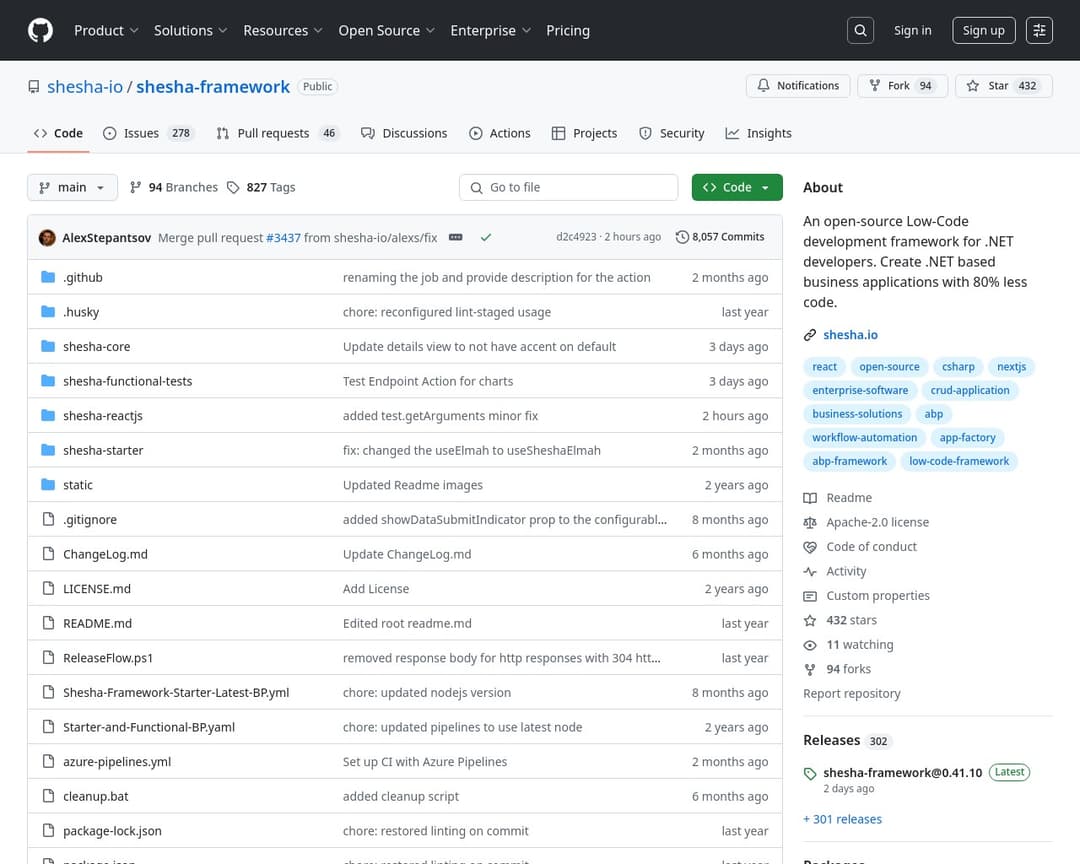This screenshot has width=1080, height=864.
Task: Open the Enterprise dropdown menu
Action: click(x=490, y=30)
